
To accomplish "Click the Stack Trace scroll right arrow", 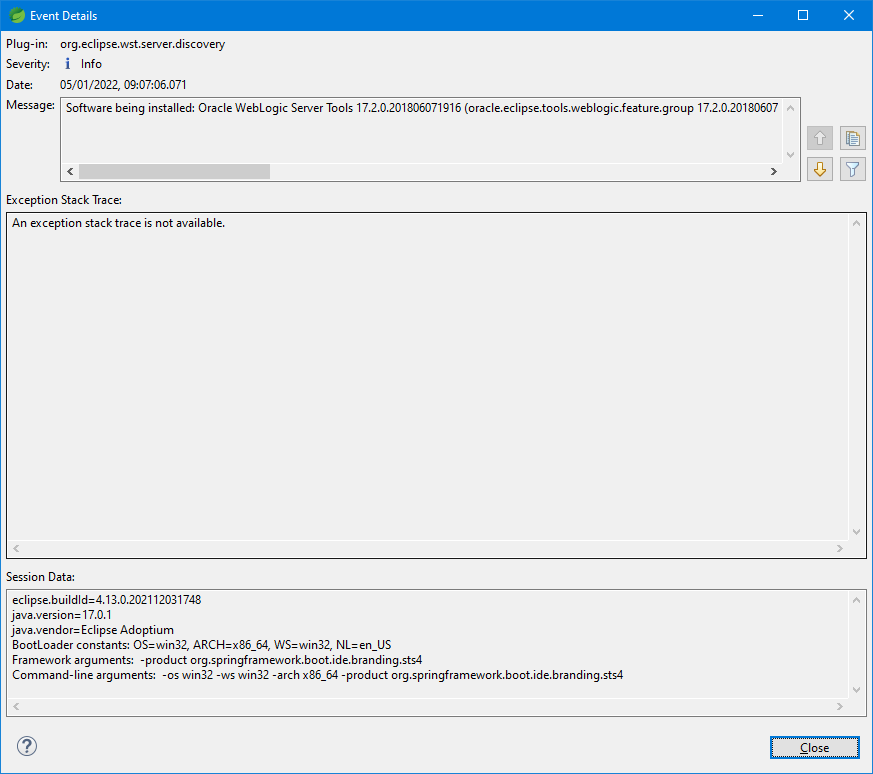I will pyautogui.click(x=840, y=548).
